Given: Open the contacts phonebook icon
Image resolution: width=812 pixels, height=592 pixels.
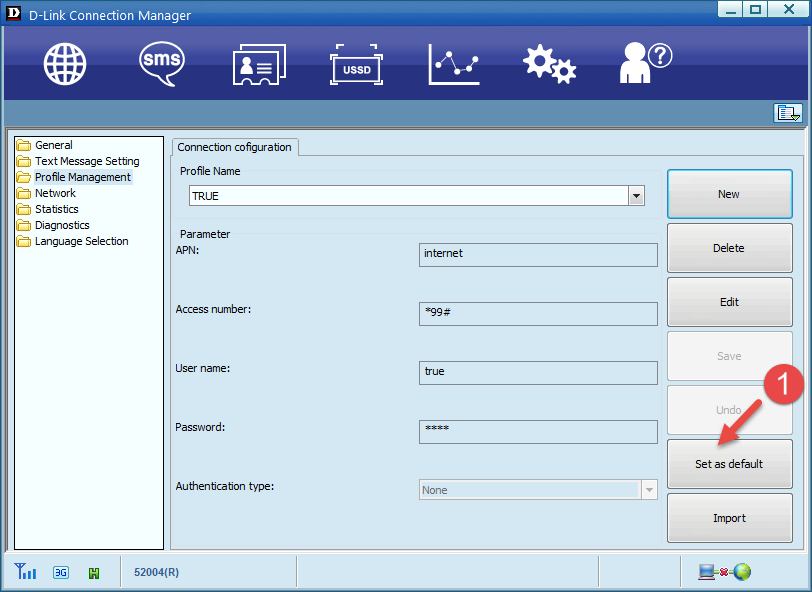Looking at the screenshot, I should [x=259, y=64].
